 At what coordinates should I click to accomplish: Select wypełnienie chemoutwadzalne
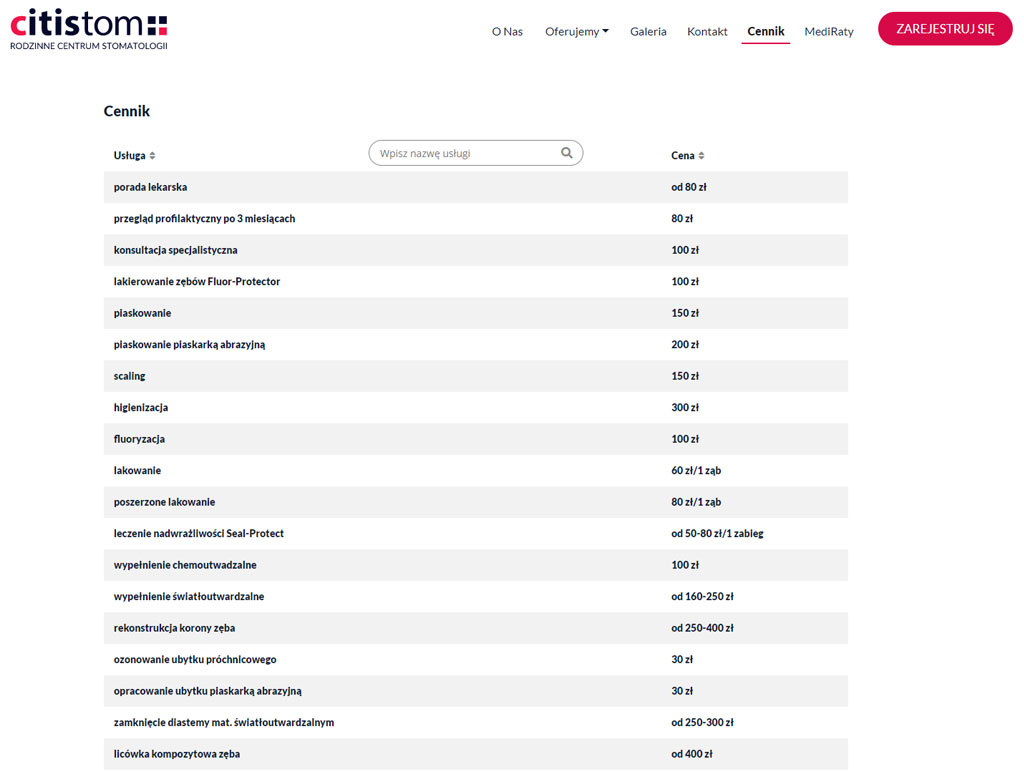coord(185,565)
